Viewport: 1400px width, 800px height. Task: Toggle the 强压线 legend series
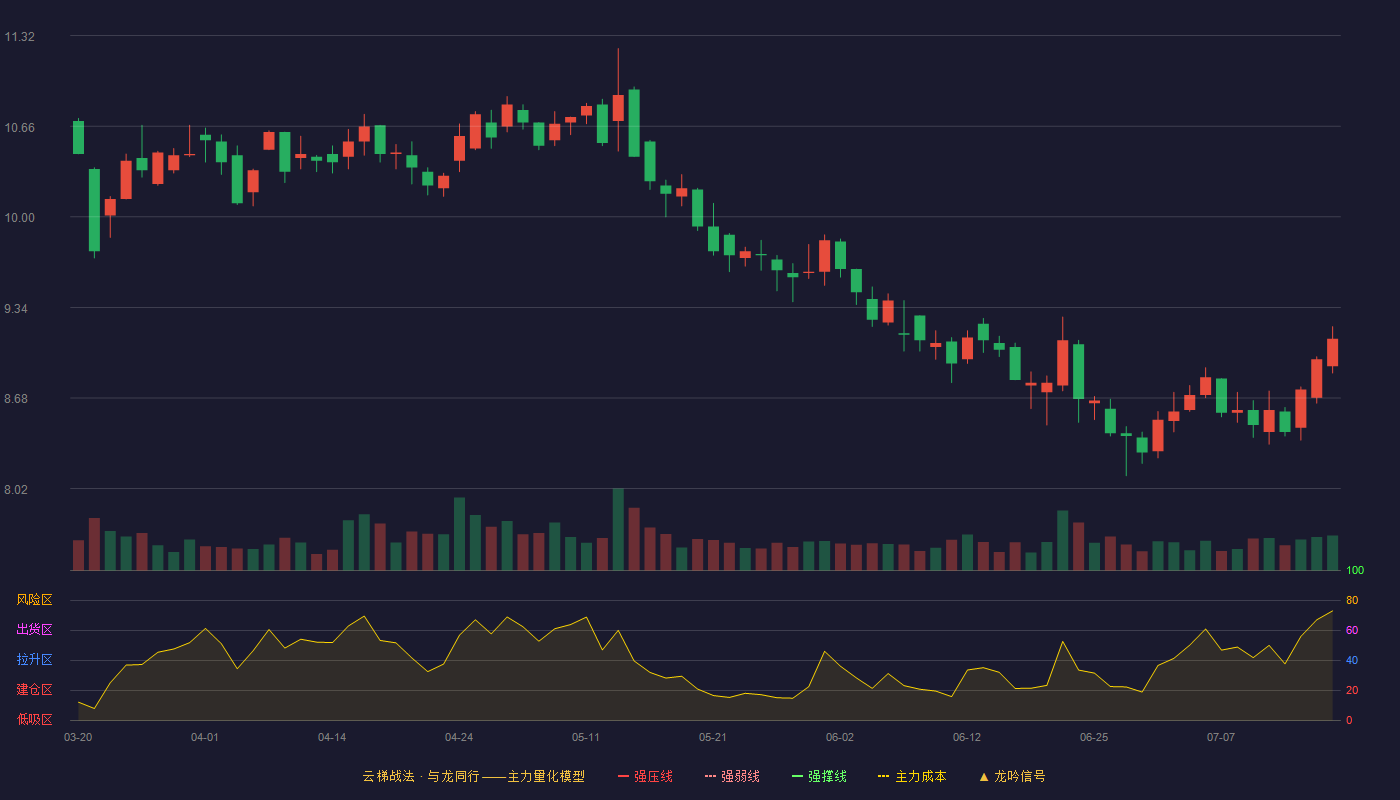[x=645, y=776]
